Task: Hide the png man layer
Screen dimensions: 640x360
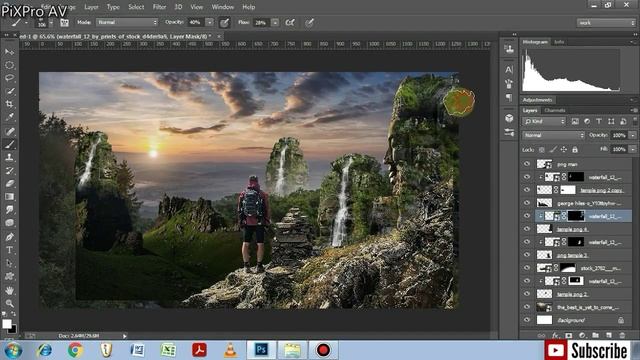Action: pos(527,164)
